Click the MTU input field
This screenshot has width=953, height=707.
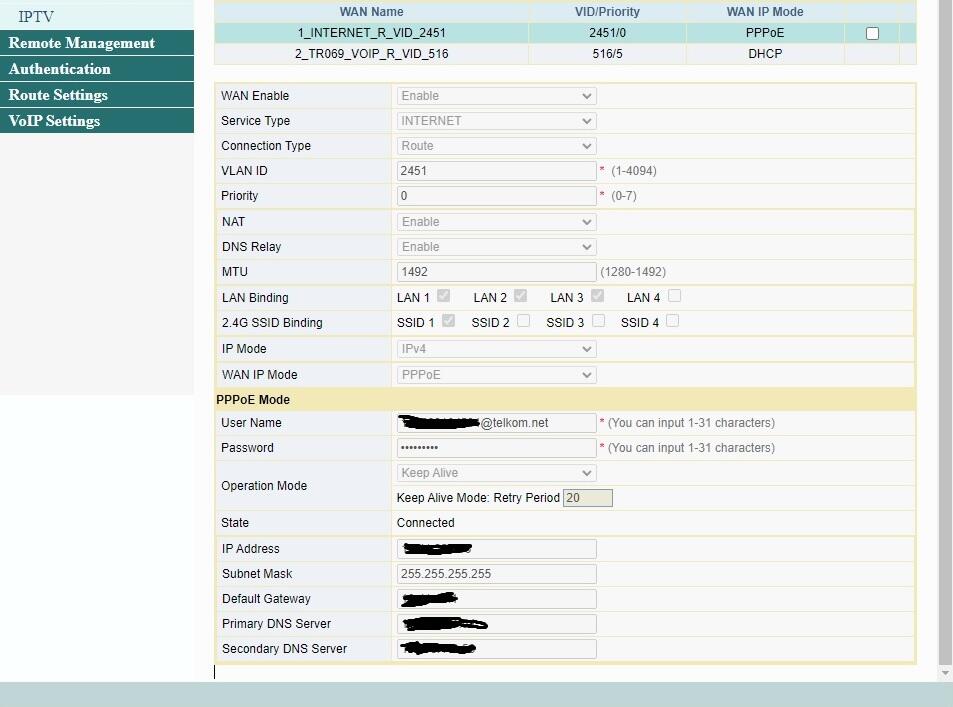point(496,272)
